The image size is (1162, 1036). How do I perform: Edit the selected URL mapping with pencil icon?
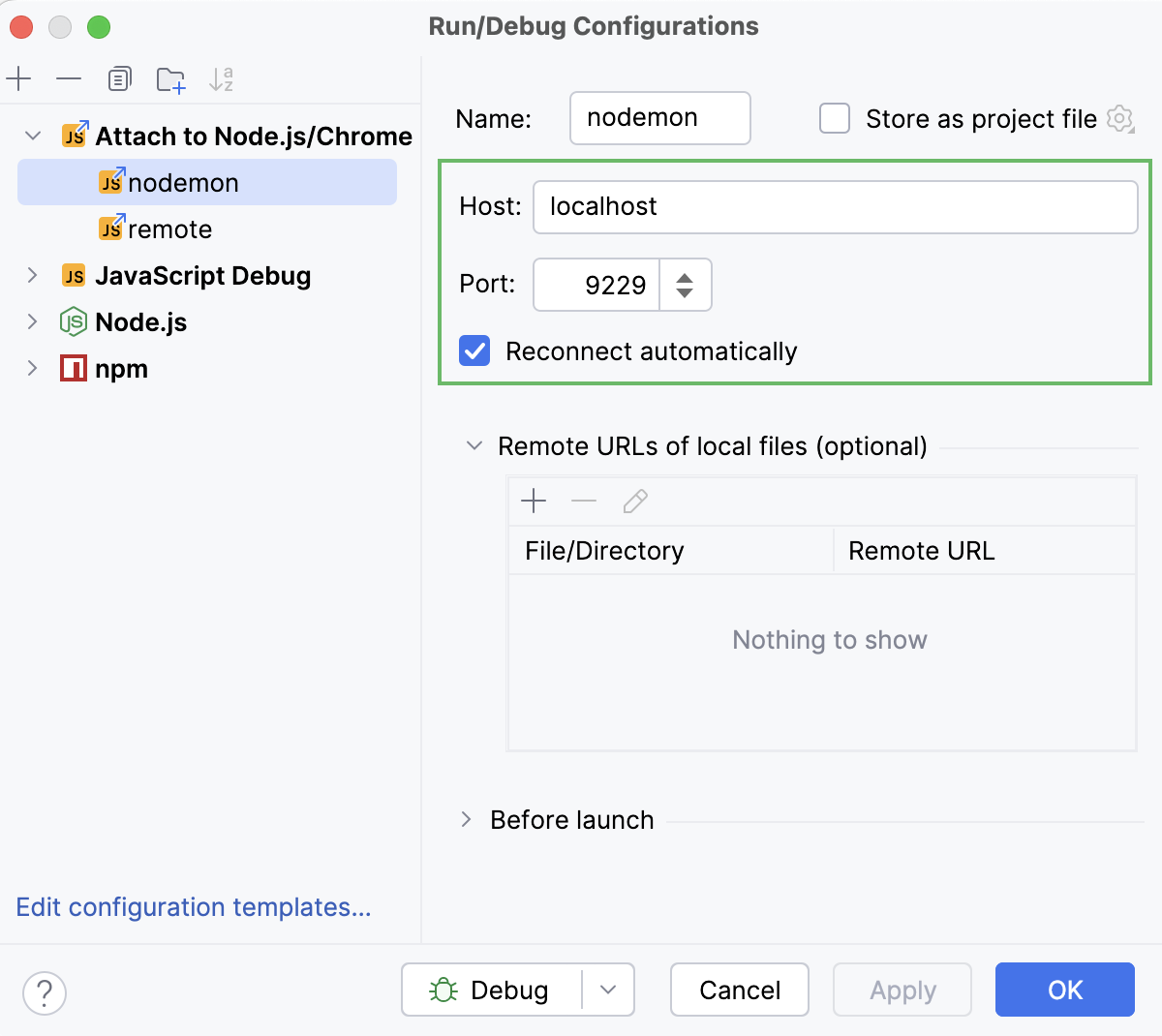click(x=634, y=501)
